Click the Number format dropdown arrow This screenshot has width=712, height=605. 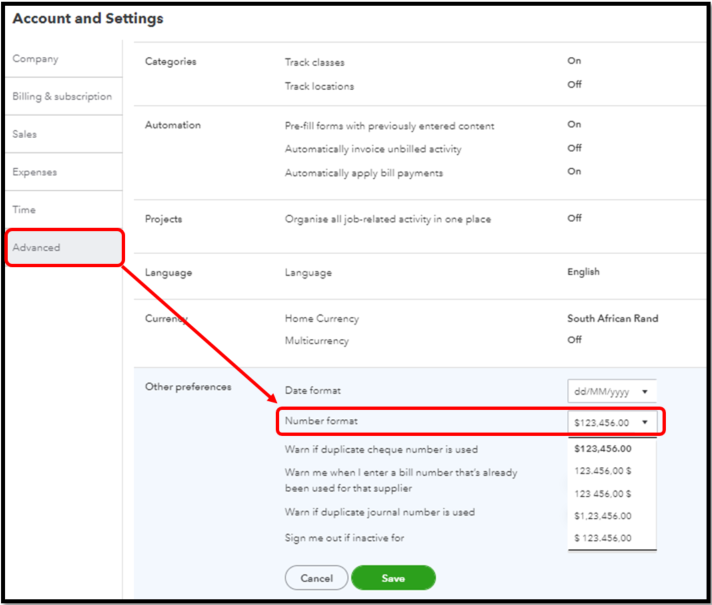(645, 422)
